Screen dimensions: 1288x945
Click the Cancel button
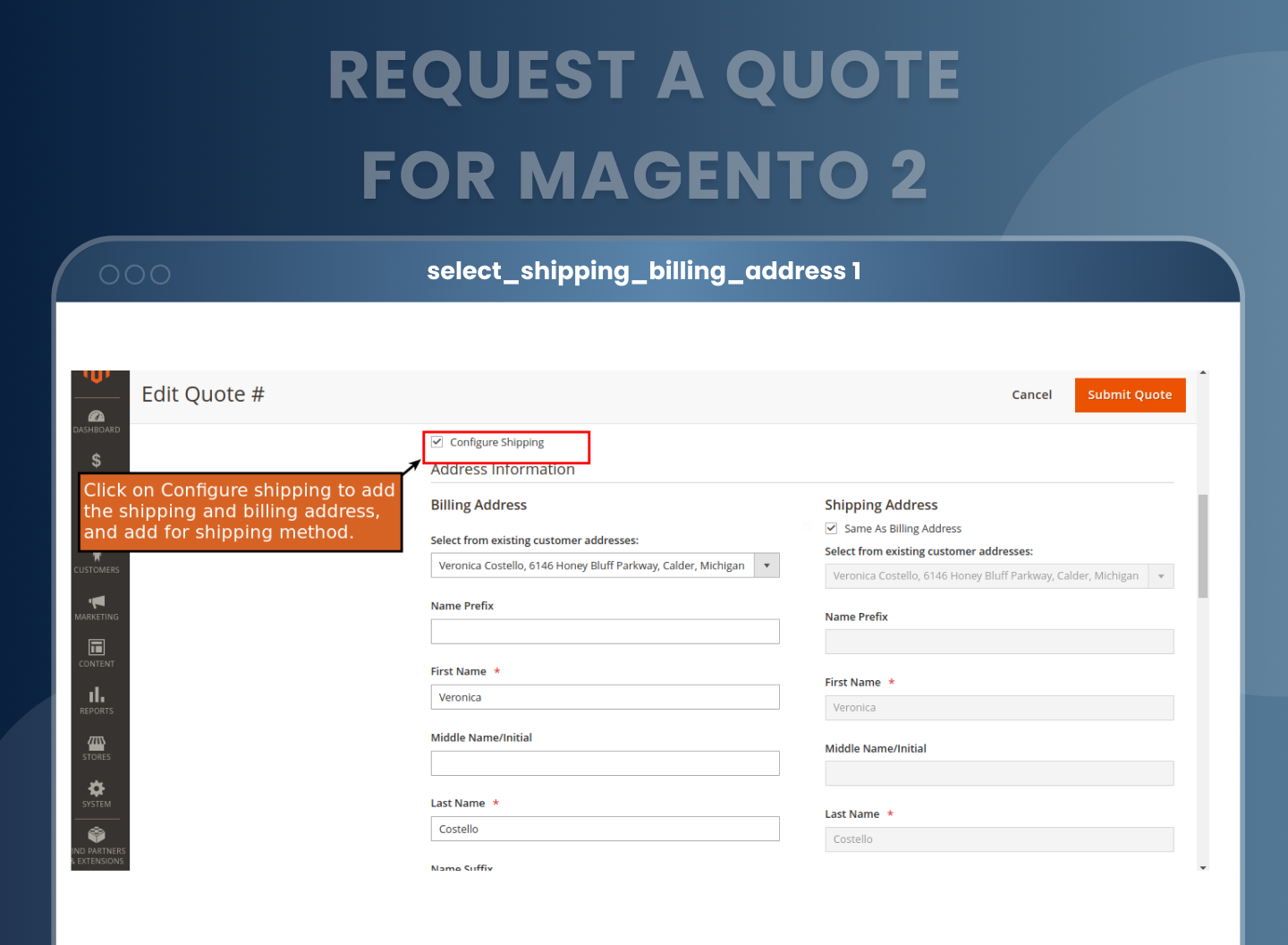pyautogui.click(x=1031, y=395)
